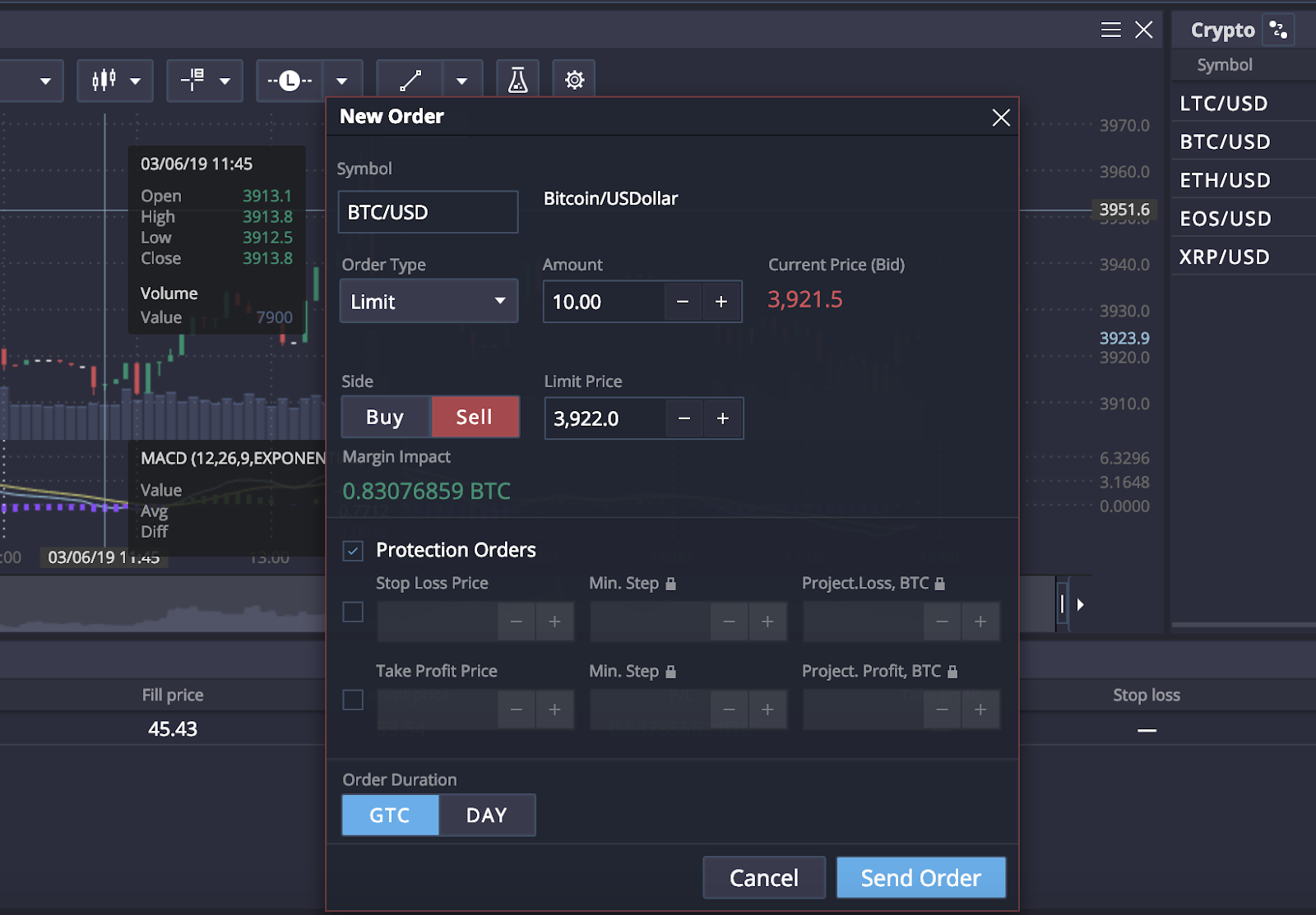Select the trend line drawing tool
Screen dimensions: 1316x915
[410, 81]
